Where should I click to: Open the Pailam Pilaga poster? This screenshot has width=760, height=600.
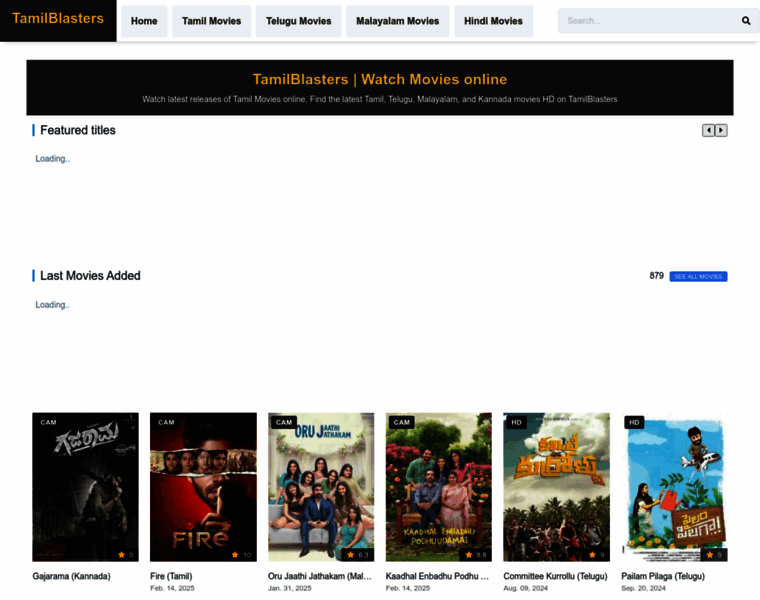(x=674, y=487)
